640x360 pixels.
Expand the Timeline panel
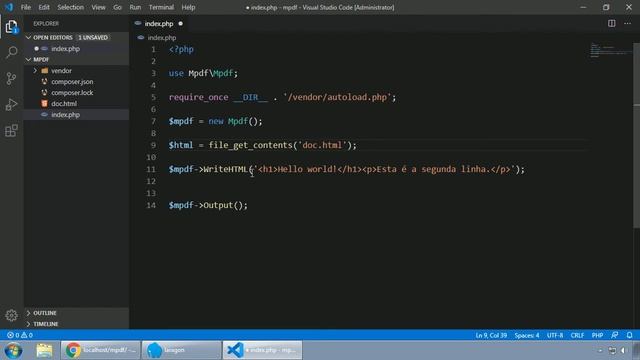77,324
